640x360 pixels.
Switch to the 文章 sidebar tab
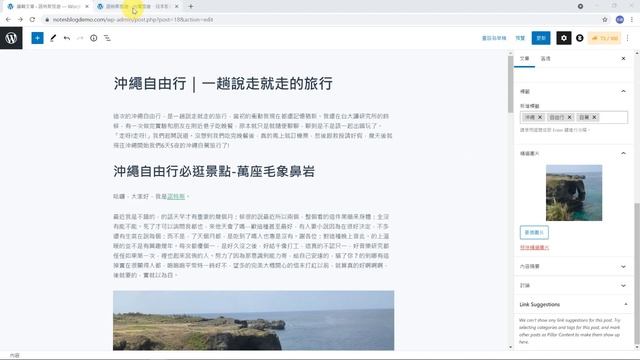point(524,59)
